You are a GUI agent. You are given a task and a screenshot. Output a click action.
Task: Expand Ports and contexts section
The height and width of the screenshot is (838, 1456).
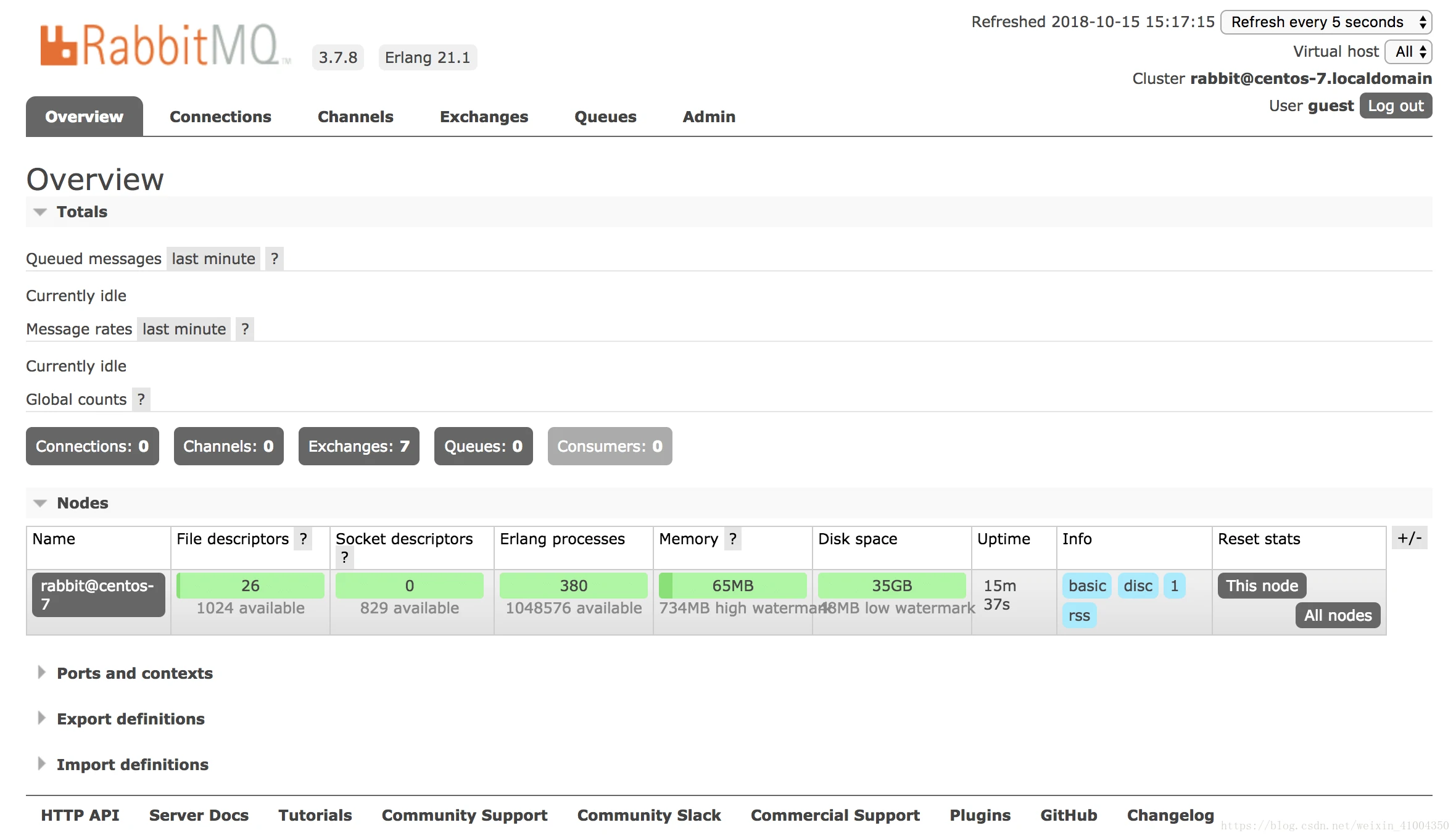tap(134, 673)
